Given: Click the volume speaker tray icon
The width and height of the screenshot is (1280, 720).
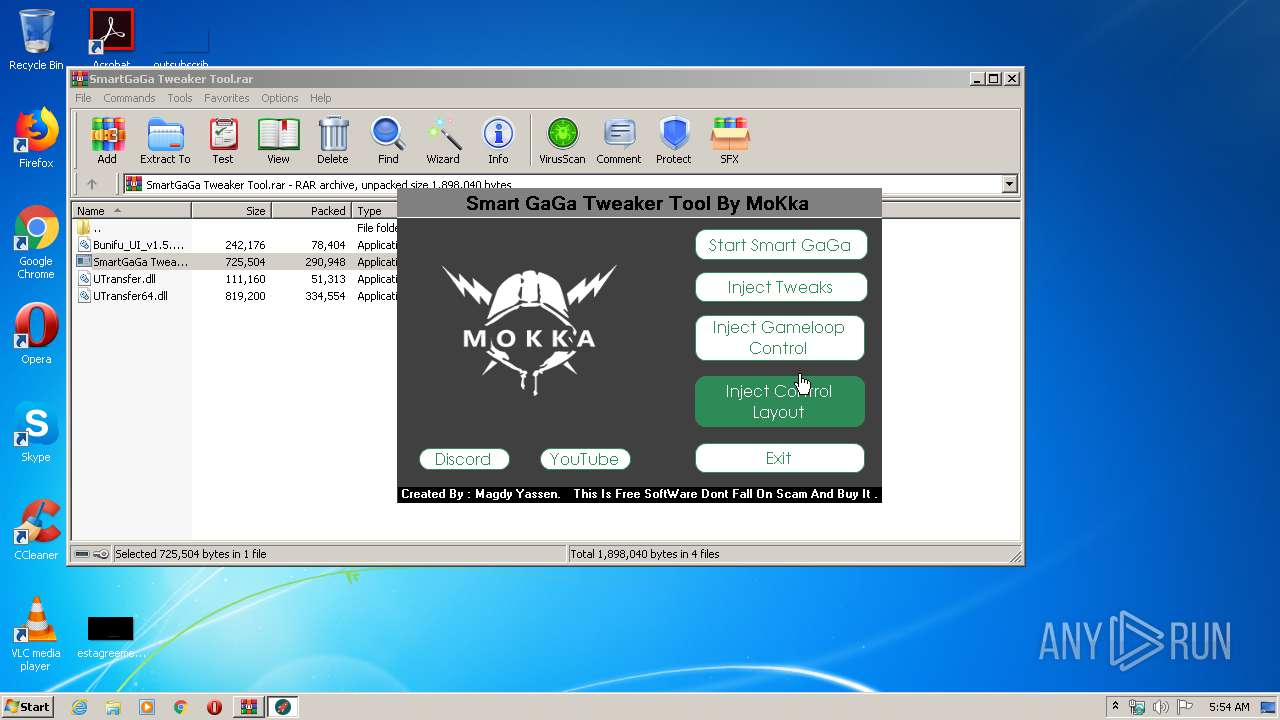Looking at the screenshot, I should click(1161, 707).
